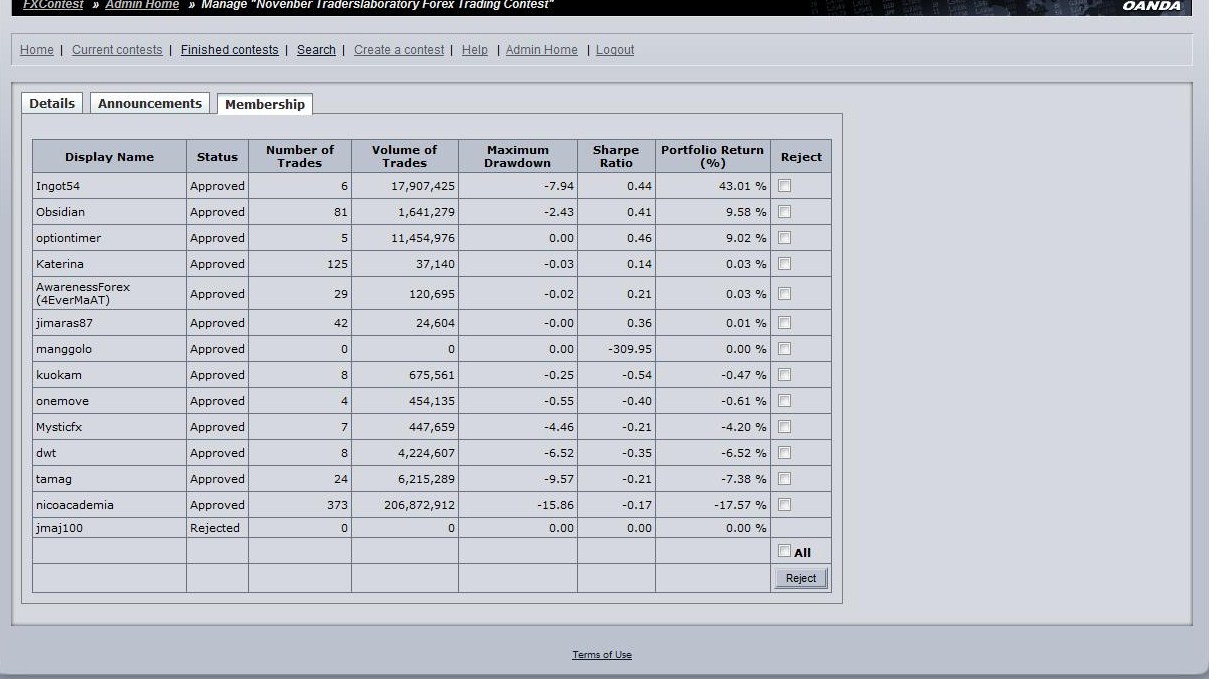The image size is (1209, 679).
Task: Click the Reject button below the table
Action: coord(801,578)
